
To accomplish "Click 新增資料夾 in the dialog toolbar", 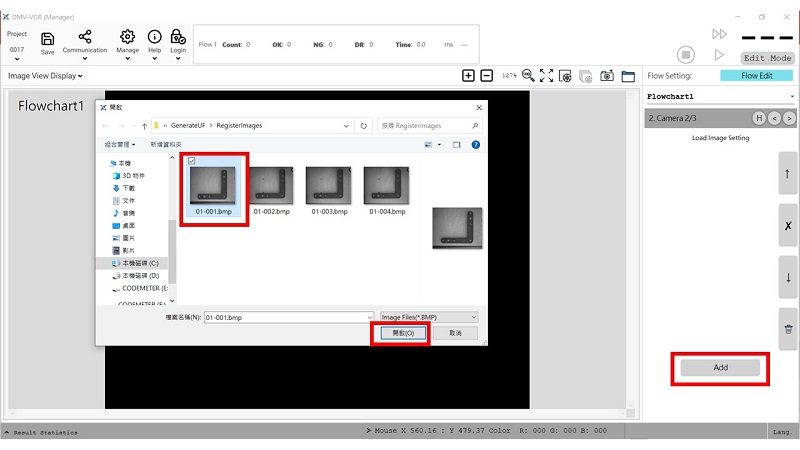I will click(166, 144).
